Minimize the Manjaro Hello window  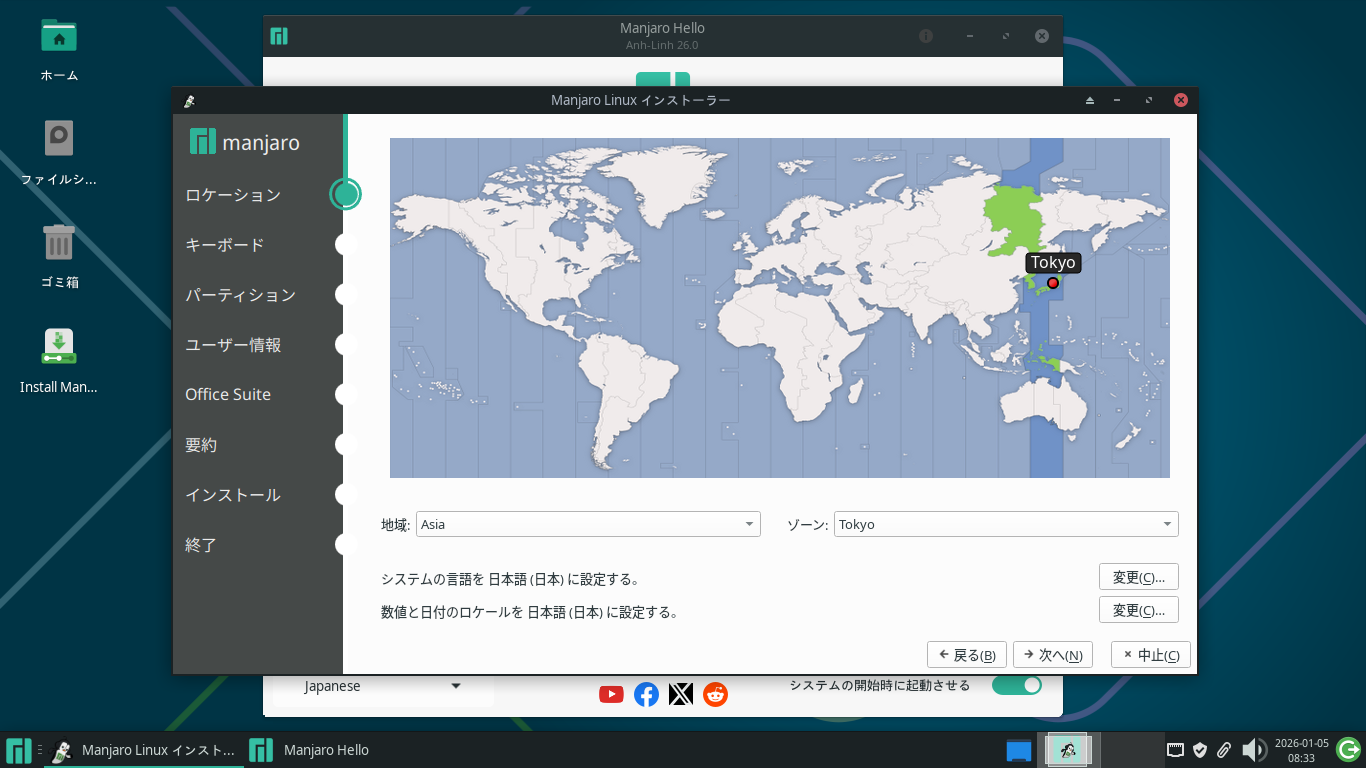coord(970,36)
